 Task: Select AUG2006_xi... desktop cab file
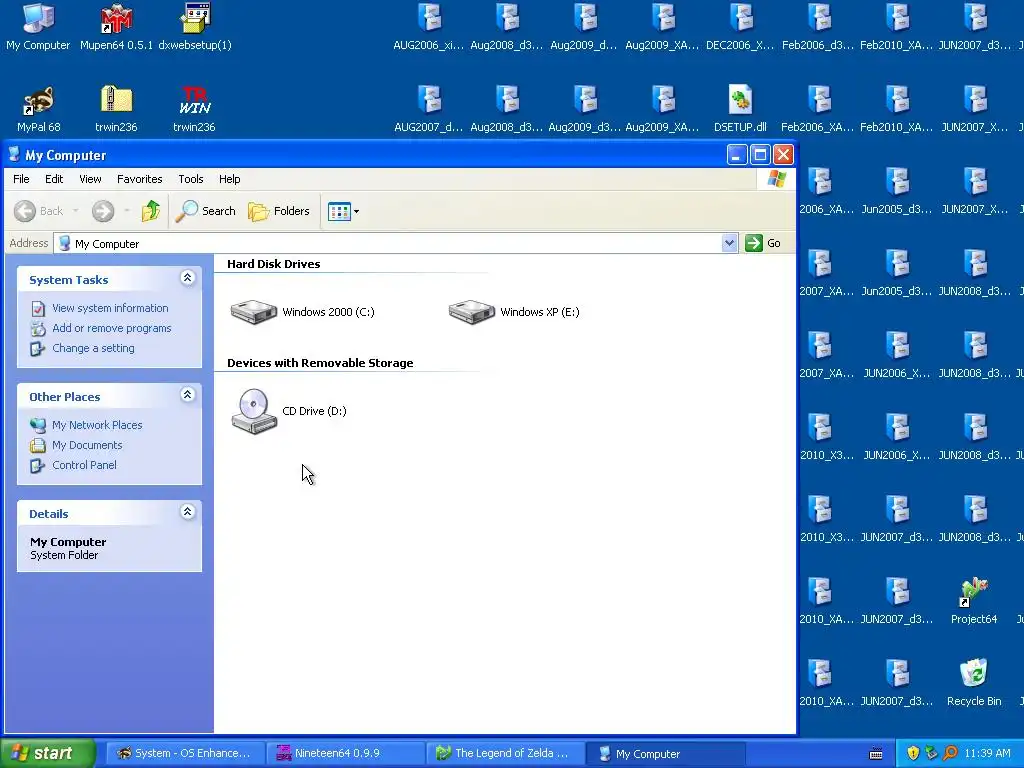pyautogui.click(x=429, y=27)
